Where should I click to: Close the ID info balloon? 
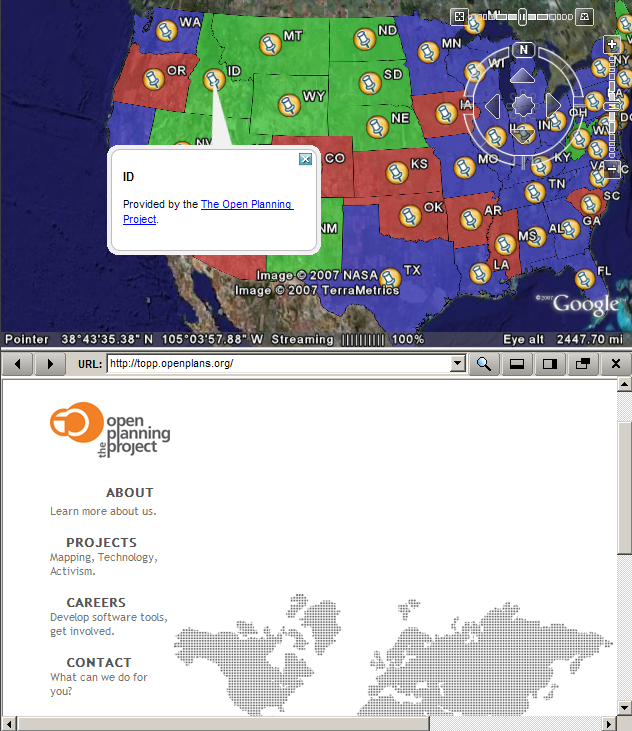click(x=305, y=160)
